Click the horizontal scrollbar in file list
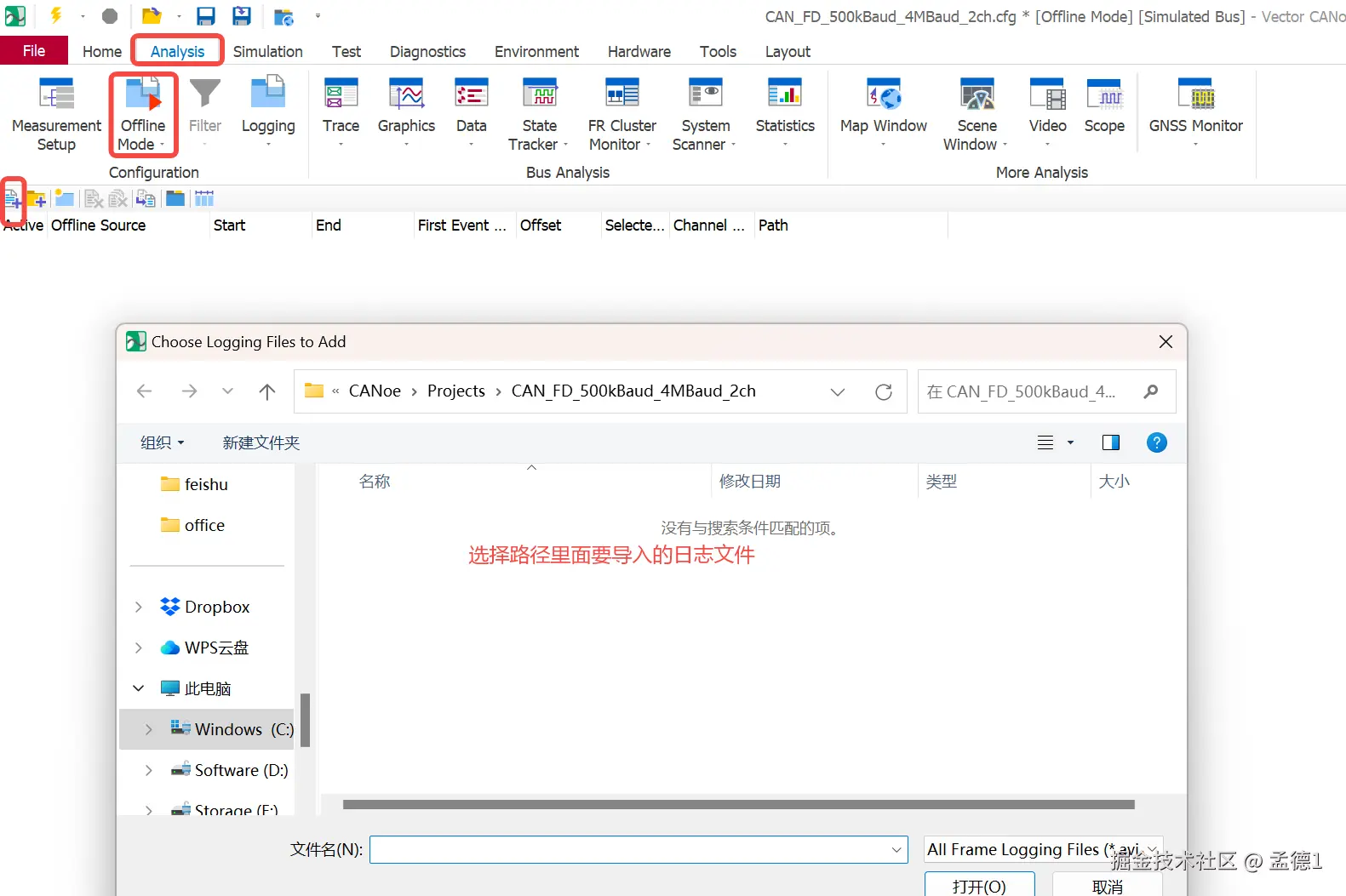1346x896 pixels. pyautogui.click(x=738, y=804)
